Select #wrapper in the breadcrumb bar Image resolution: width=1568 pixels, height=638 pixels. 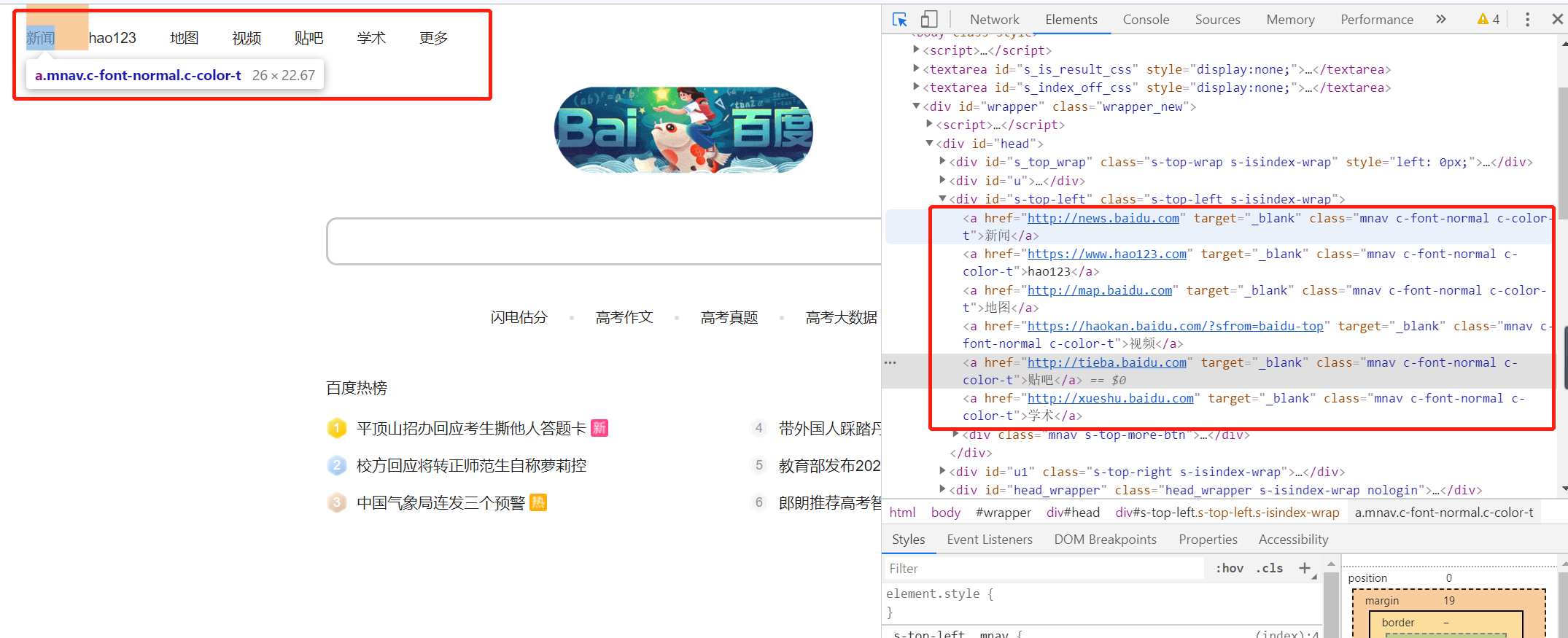point(1003,513)
